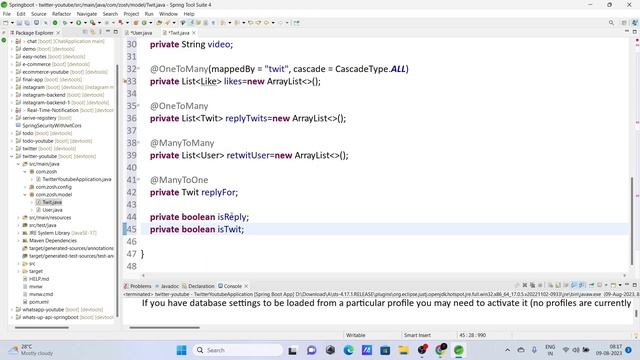Expand the Maven Dependencies node
Image resolution: width=640 pixels, height=360 pixels.
coord(18,241)
